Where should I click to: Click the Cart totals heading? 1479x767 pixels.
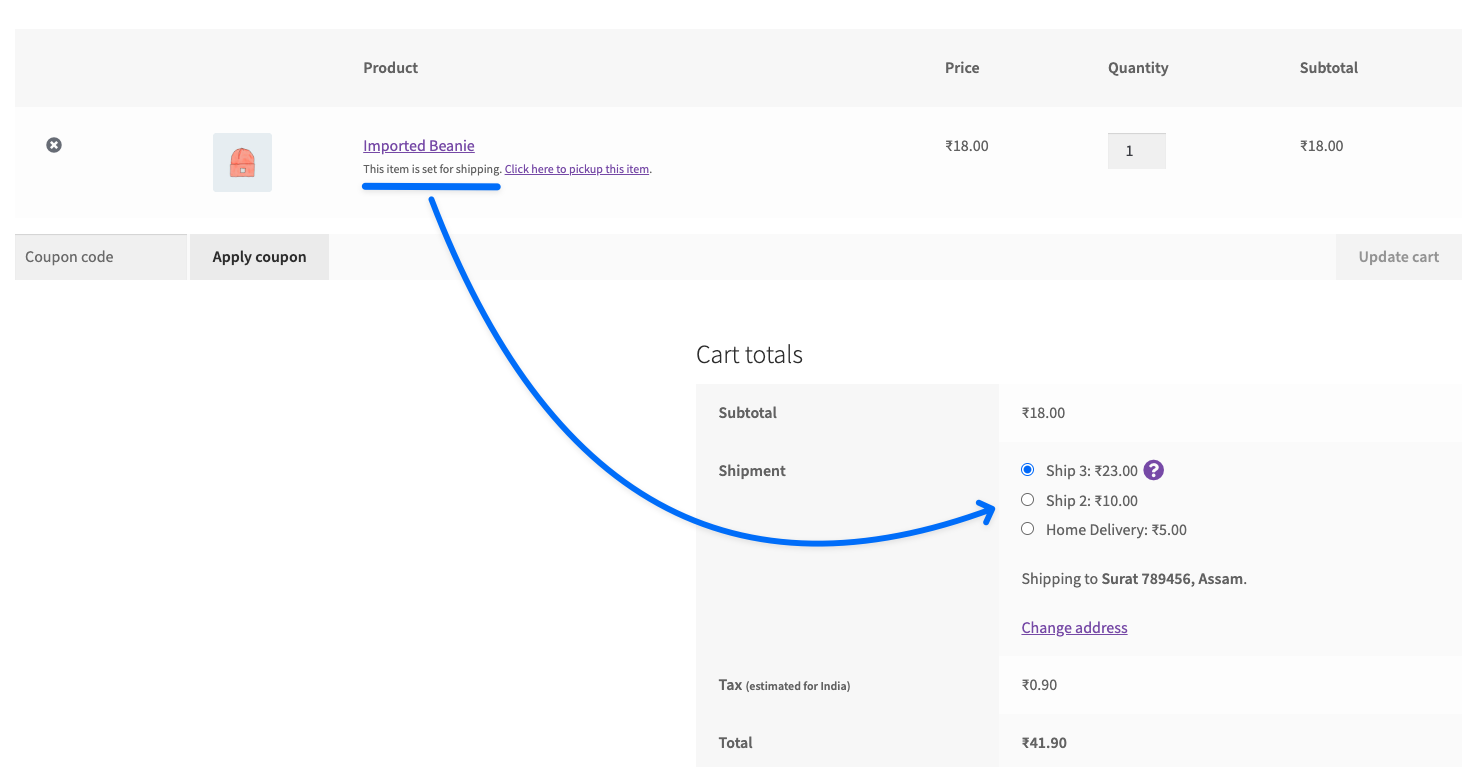(749, 355)
